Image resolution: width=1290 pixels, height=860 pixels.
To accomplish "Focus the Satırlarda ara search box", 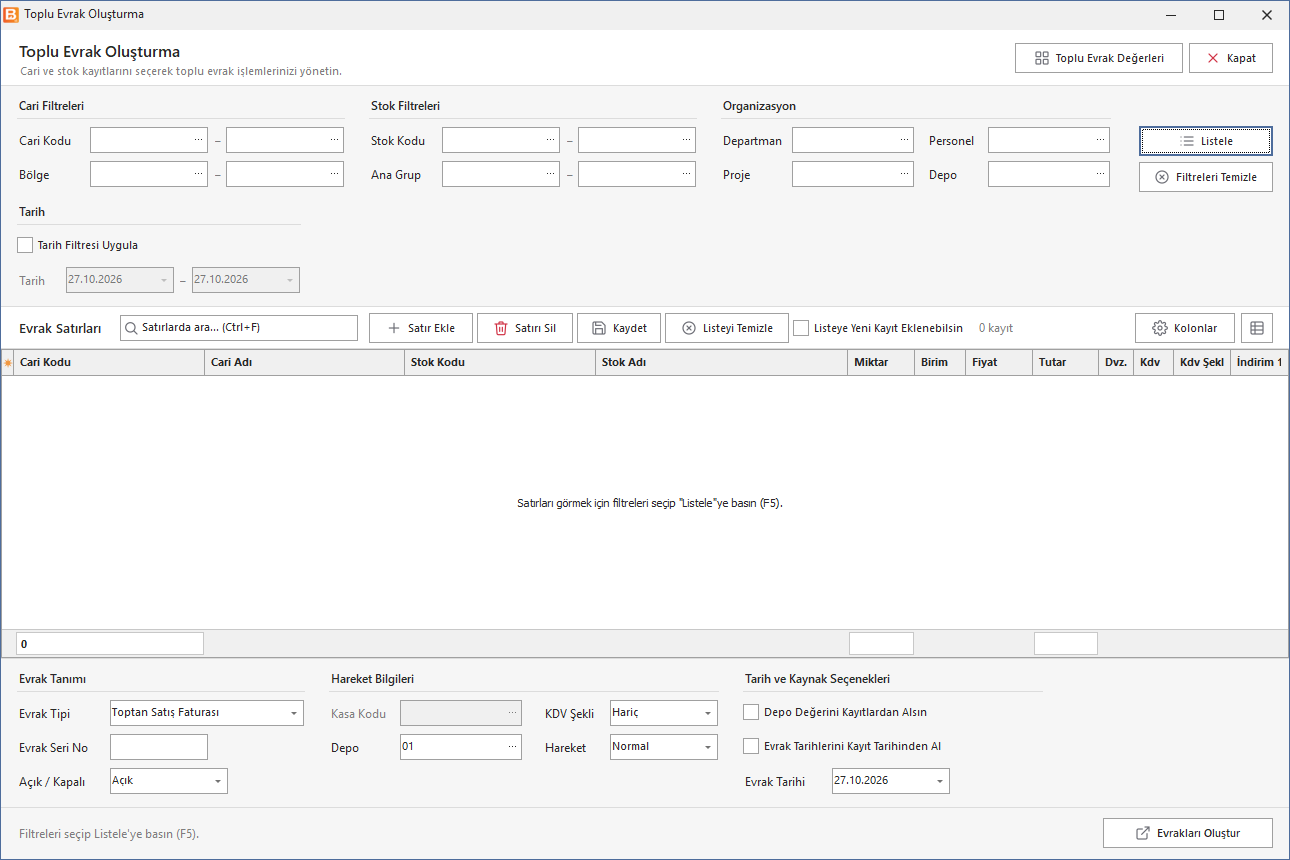I will pyautogui.click(x=239, y=327).
